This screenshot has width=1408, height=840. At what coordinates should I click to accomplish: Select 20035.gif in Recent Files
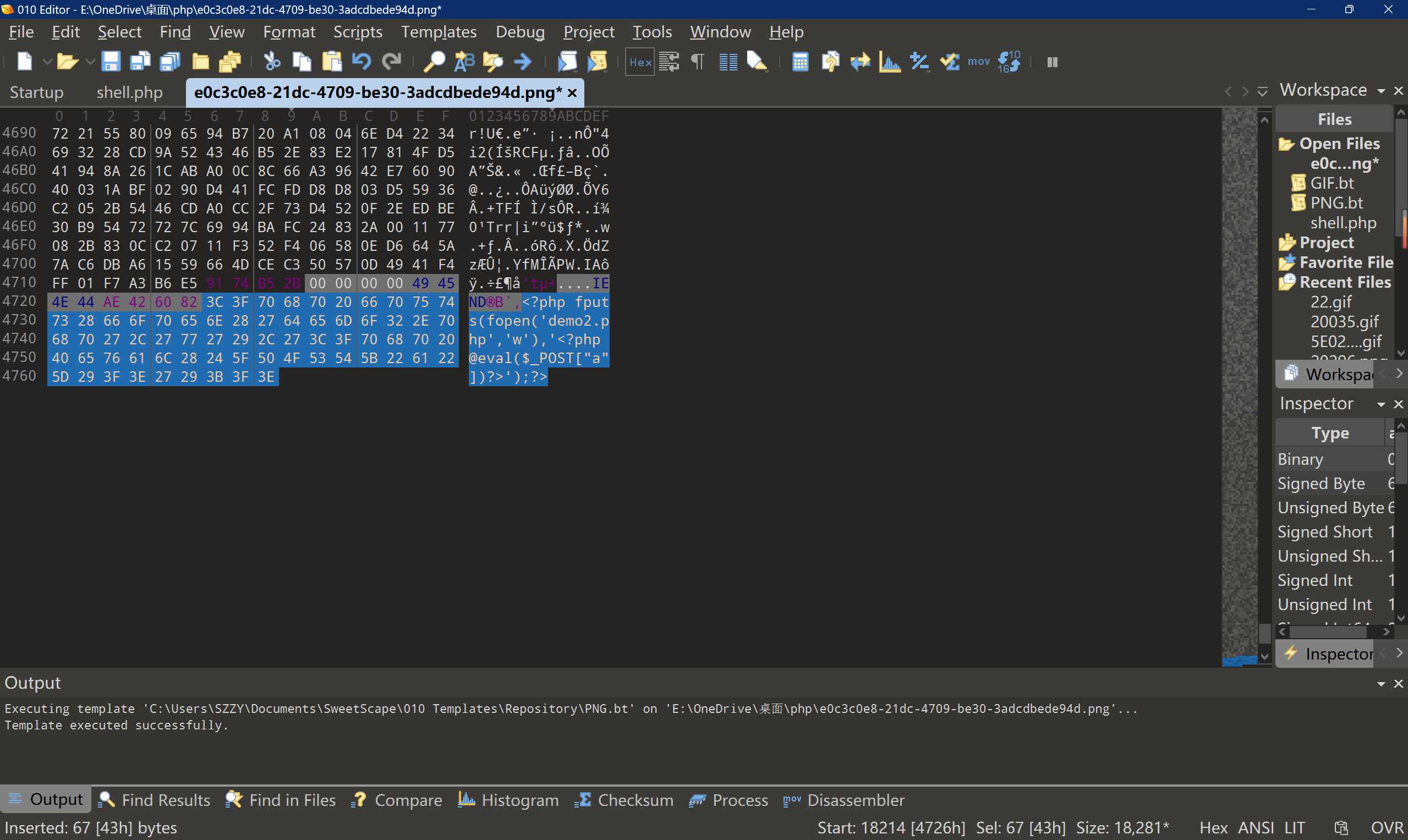pos(1344,321)
